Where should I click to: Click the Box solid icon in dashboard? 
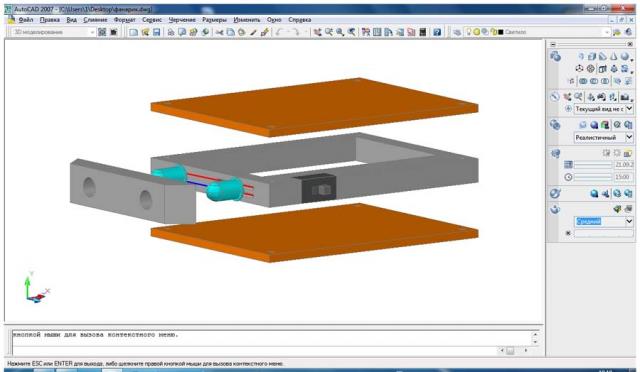point(592,57)
